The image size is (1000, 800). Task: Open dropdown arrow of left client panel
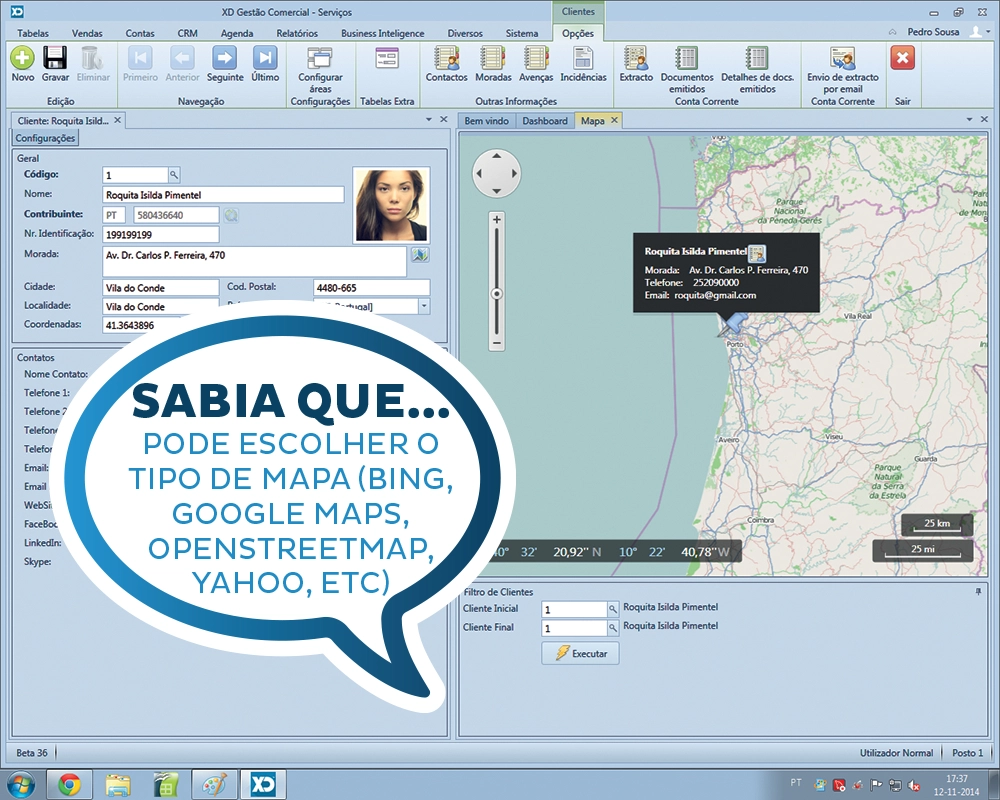[x=428, y=120]
